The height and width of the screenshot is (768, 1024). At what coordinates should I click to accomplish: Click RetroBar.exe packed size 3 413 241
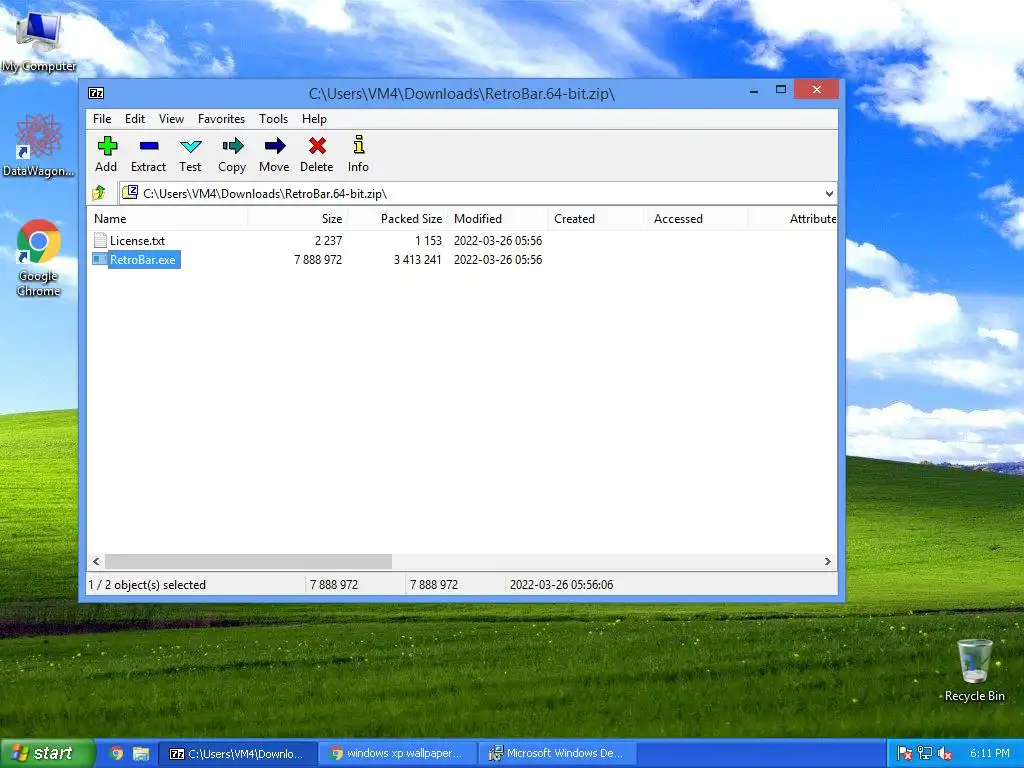pos(417,260)
